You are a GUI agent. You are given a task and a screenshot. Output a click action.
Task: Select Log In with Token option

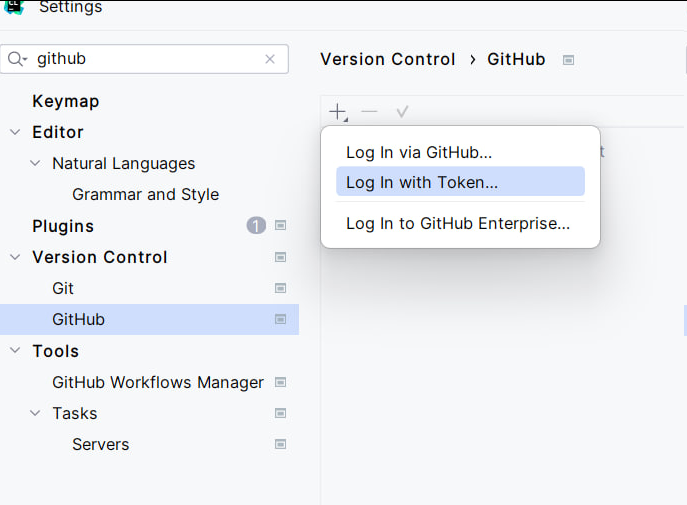[x=422, y=182]
